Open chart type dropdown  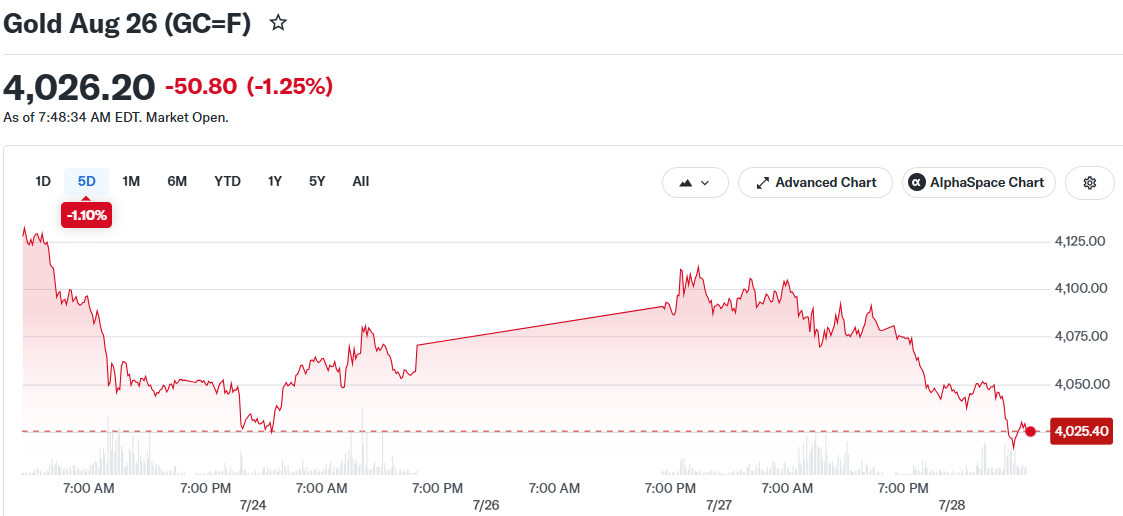[x=695, y=183]
